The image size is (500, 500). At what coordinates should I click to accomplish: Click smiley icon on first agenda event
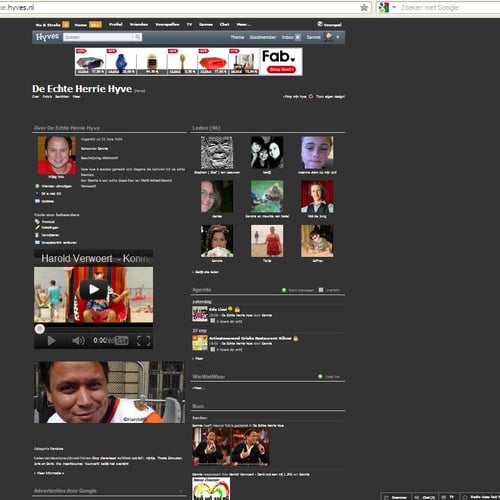point(230,309)
